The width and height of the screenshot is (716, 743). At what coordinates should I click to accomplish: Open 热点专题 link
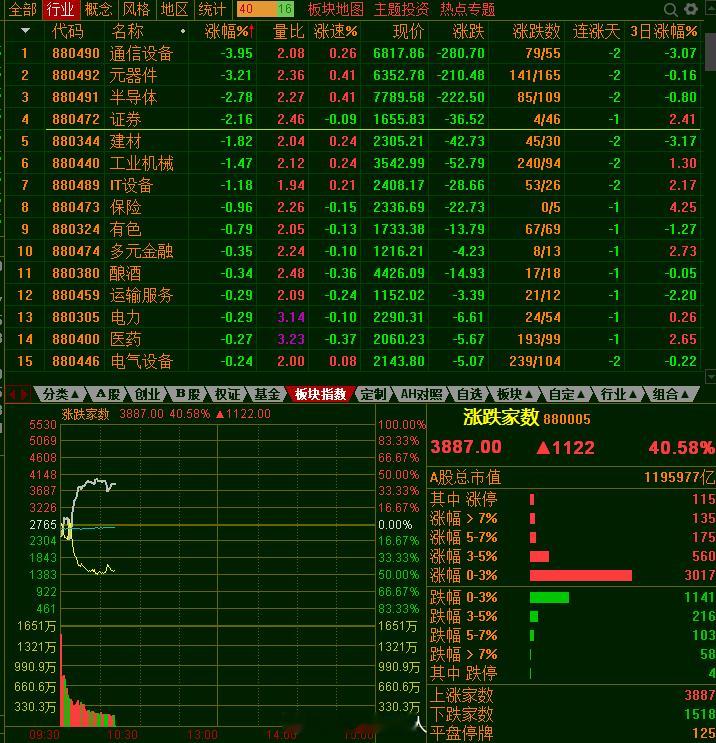(467, 9)
